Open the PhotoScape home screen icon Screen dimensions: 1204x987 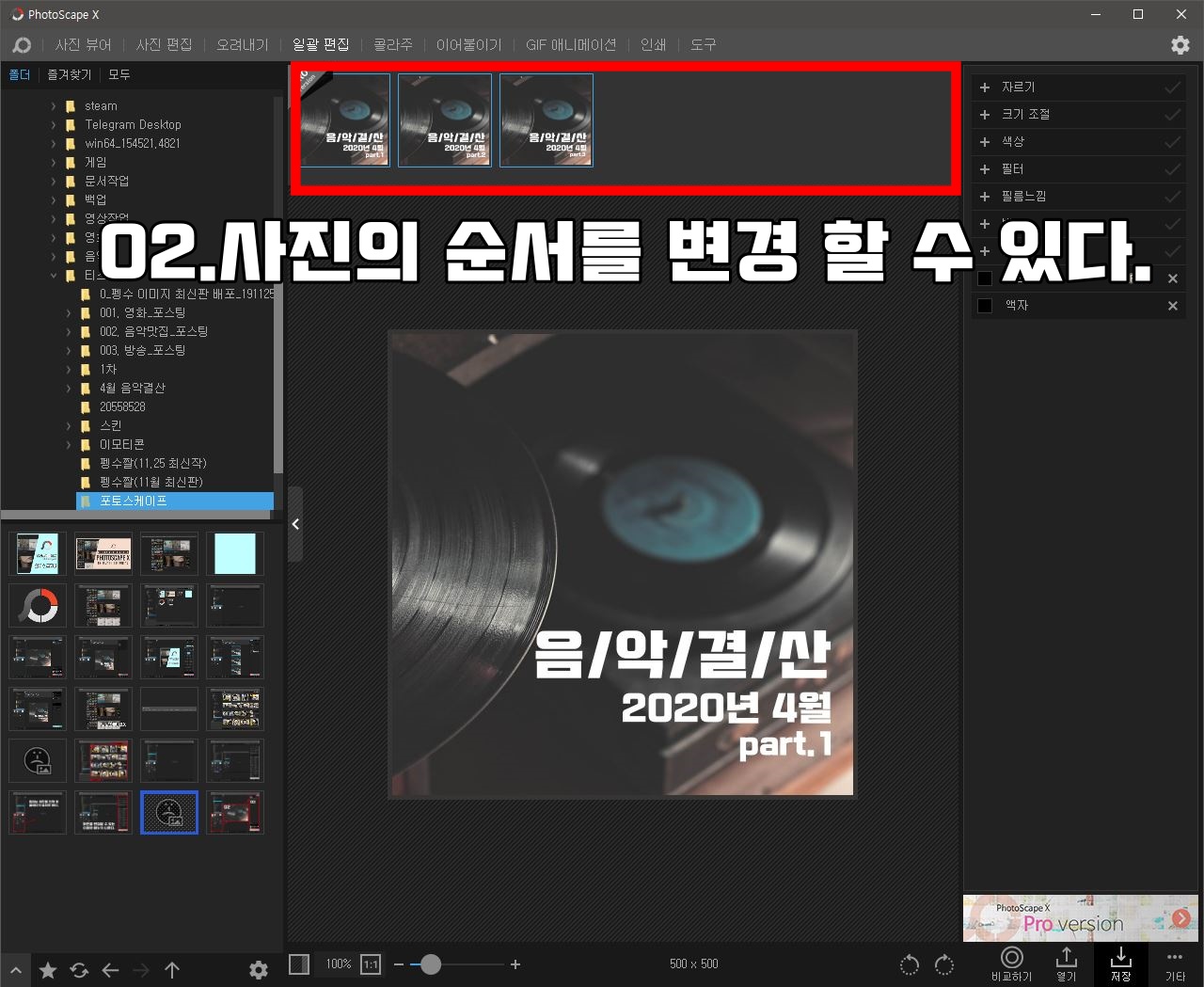tap(22, 45)
